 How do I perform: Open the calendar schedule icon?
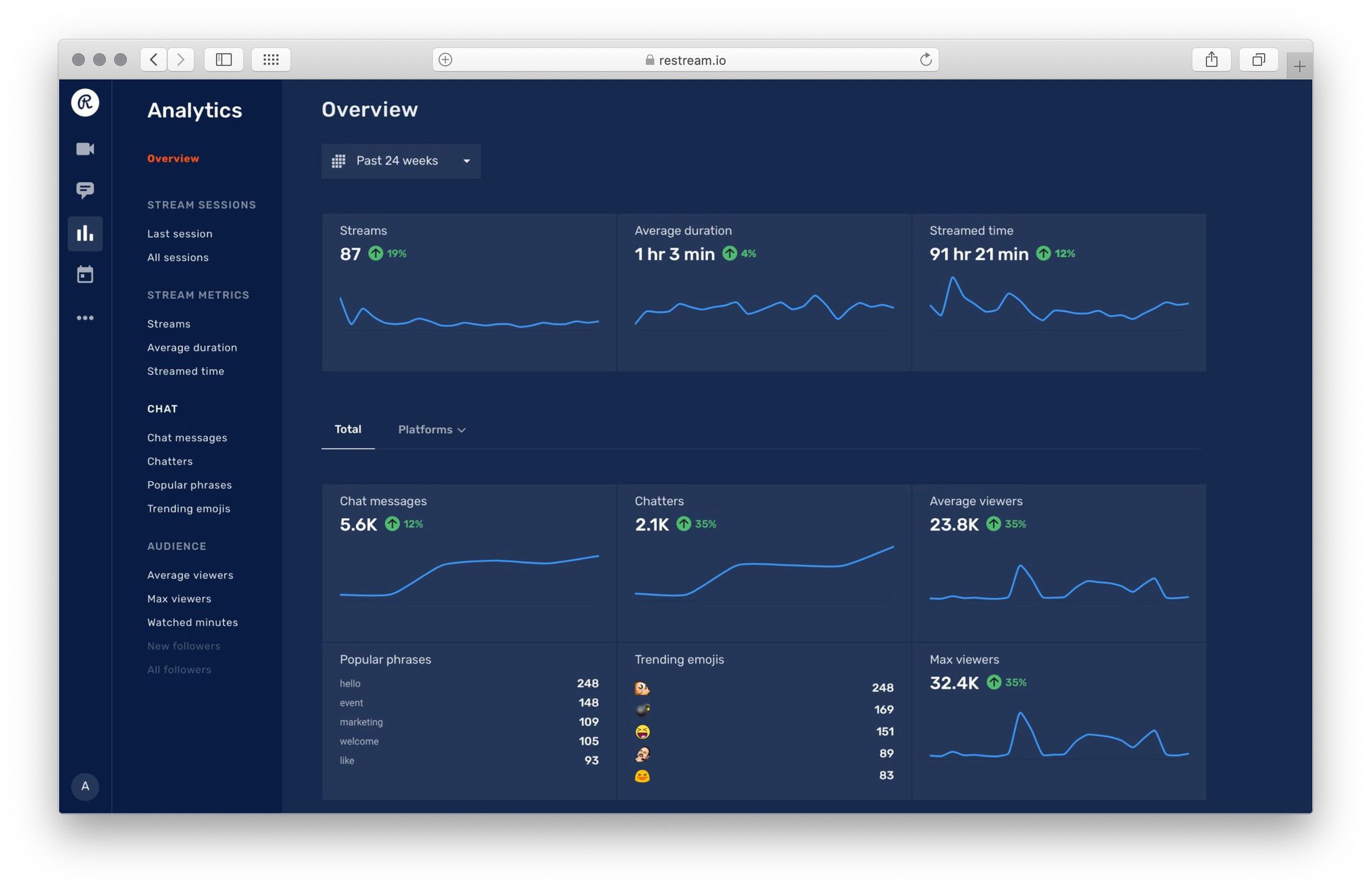[85, 275]
